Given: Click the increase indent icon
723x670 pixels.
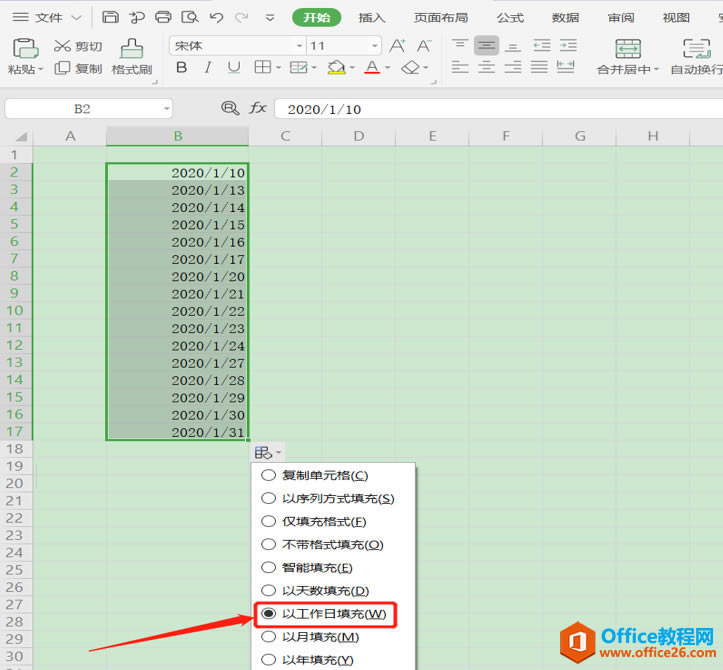Looking at the screenshot, I should pyautogui.click(x=568, y=45).
